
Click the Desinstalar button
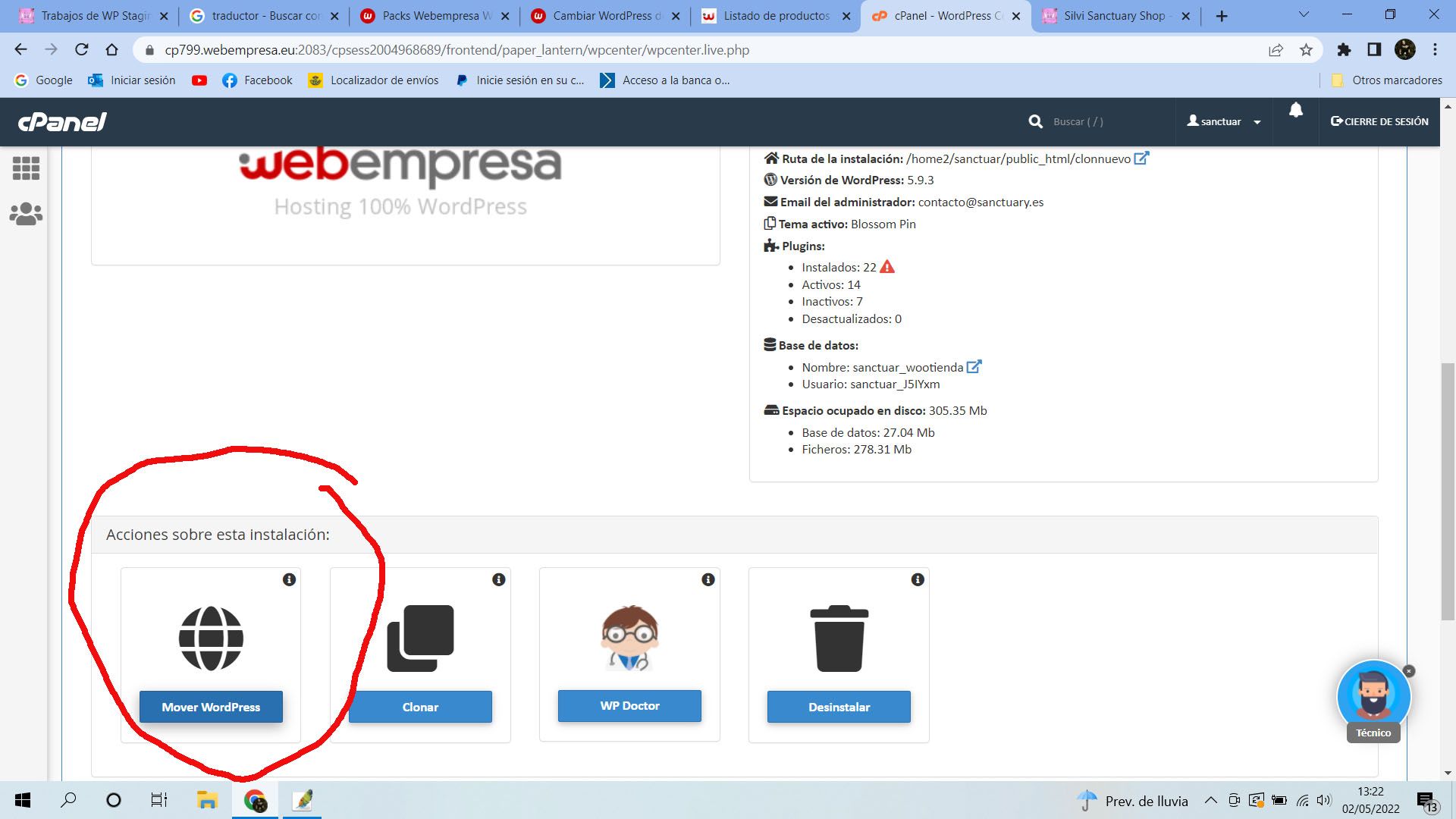pyautogui.click(x=839, y=707)
